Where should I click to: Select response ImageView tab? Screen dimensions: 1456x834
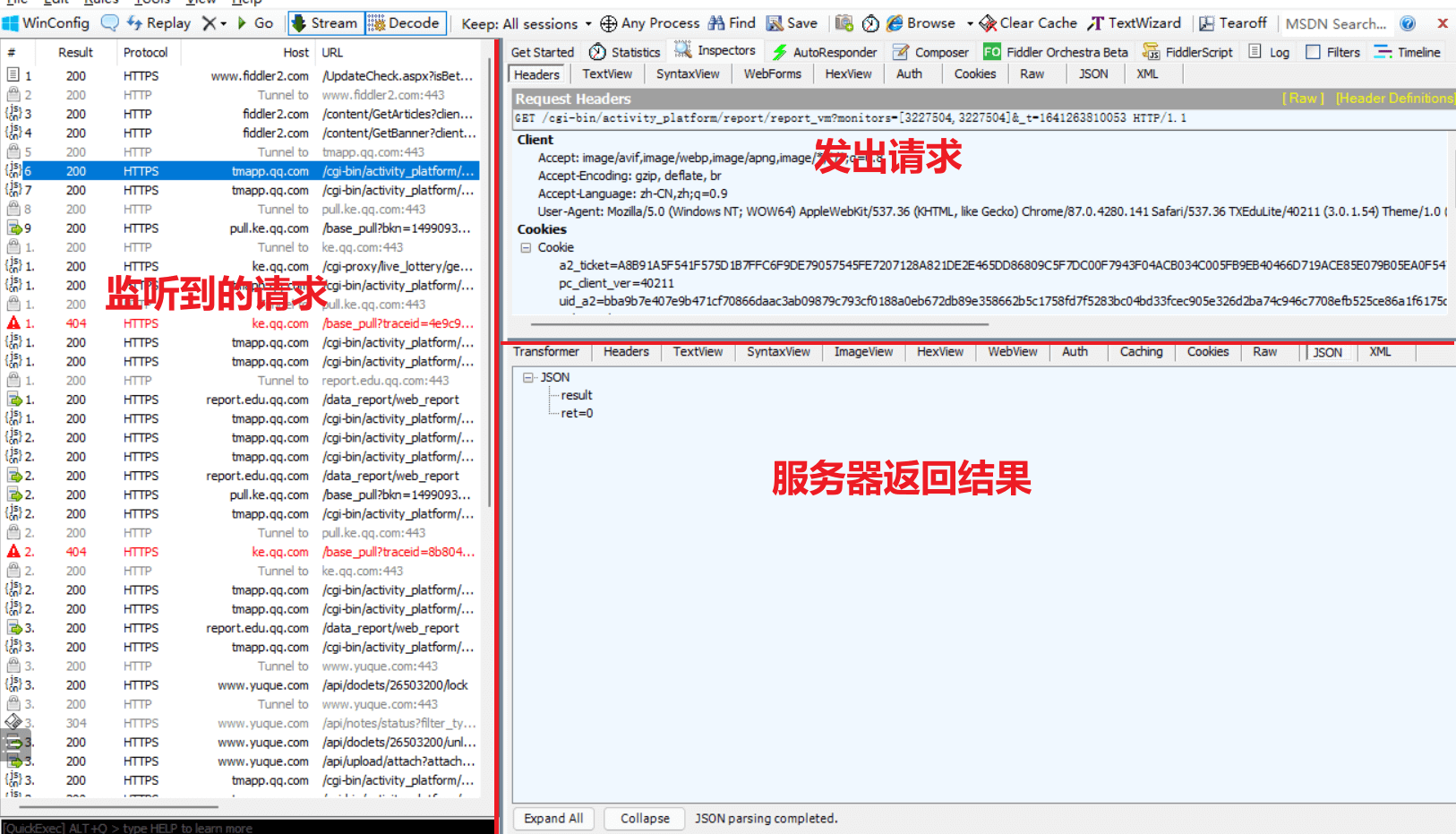pyautogui.click(x=863, y=352)
